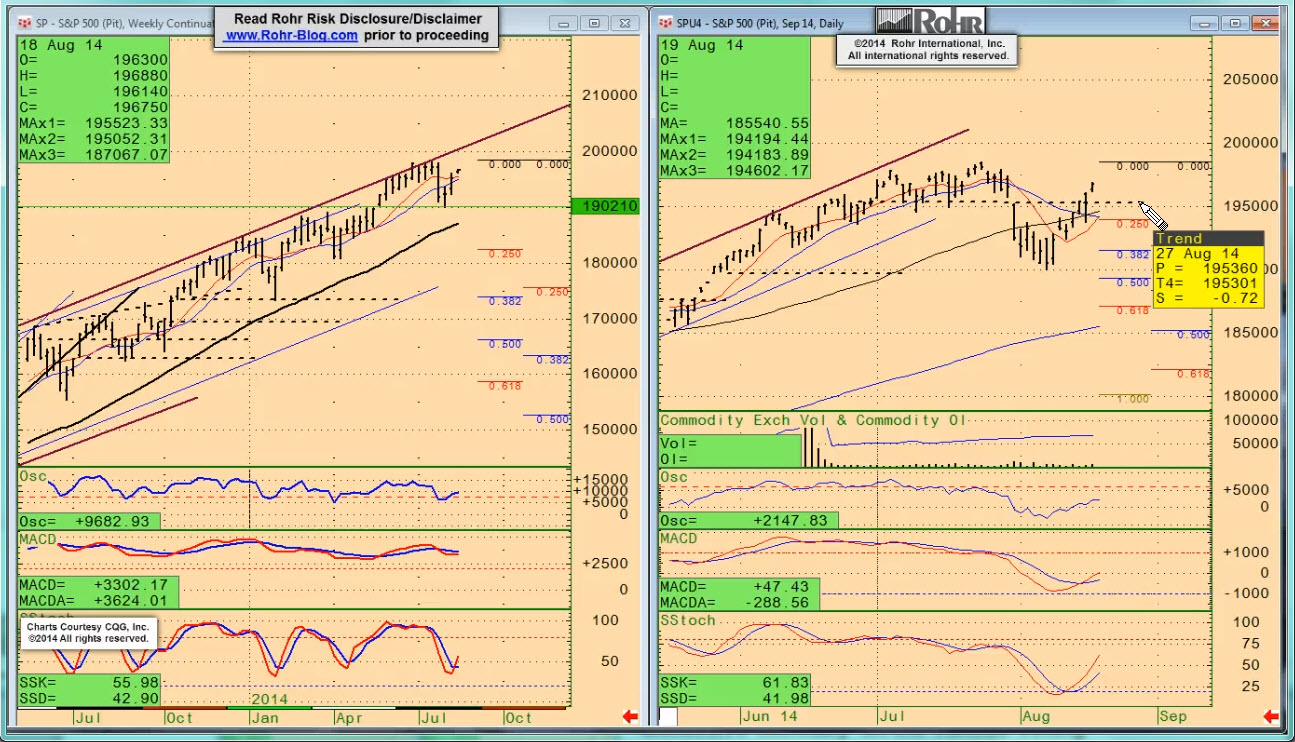Minimize the SP weekly chart window
The height and width of the screenshot is (742, 1295).
[x=567, y=22]
